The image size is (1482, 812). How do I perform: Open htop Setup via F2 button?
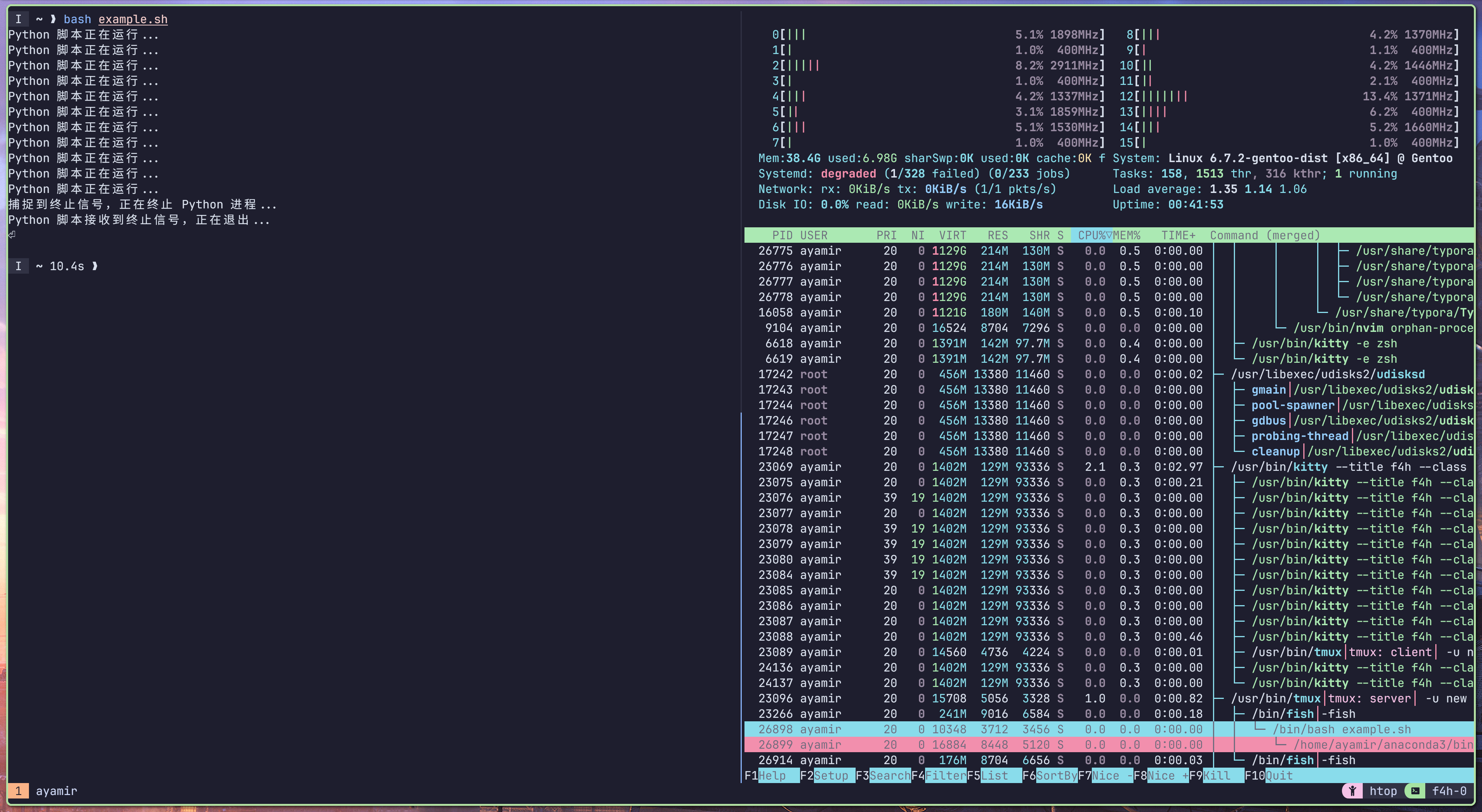830,775
